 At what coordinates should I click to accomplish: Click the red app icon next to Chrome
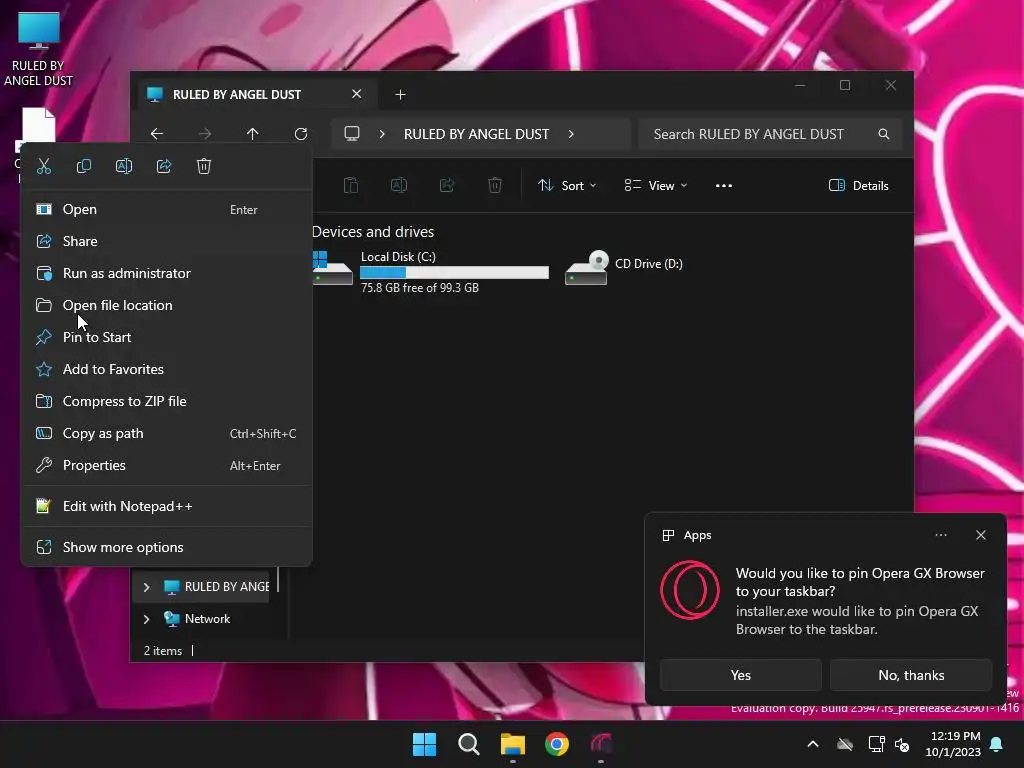pos(601,744)
